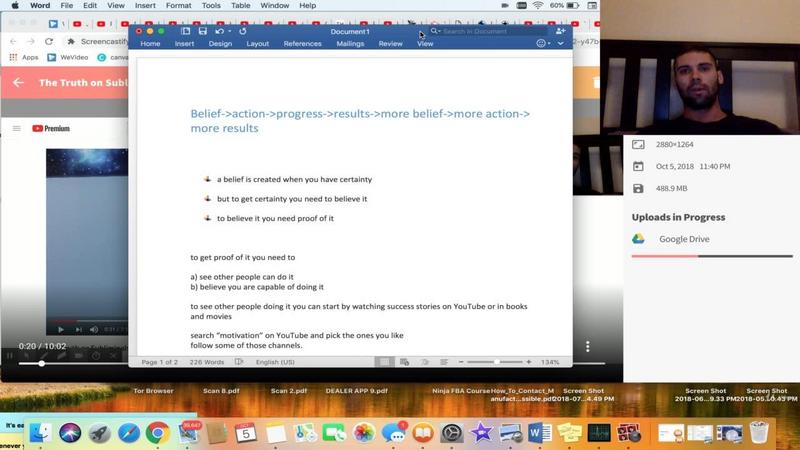Collapse the ribbon with the chevron arrow

(561, 44)
